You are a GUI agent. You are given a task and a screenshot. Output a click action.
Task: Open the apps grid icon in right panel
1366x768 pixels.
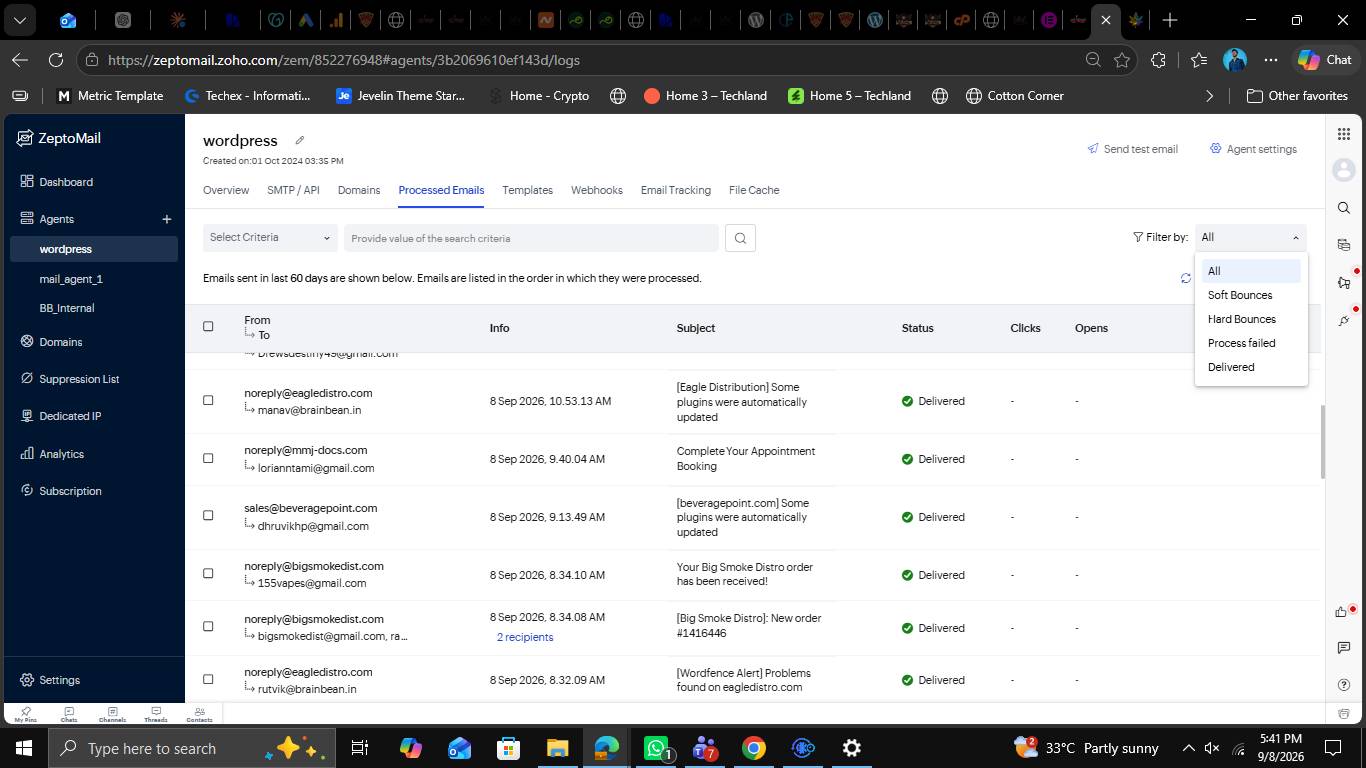tap(1343, 134)
